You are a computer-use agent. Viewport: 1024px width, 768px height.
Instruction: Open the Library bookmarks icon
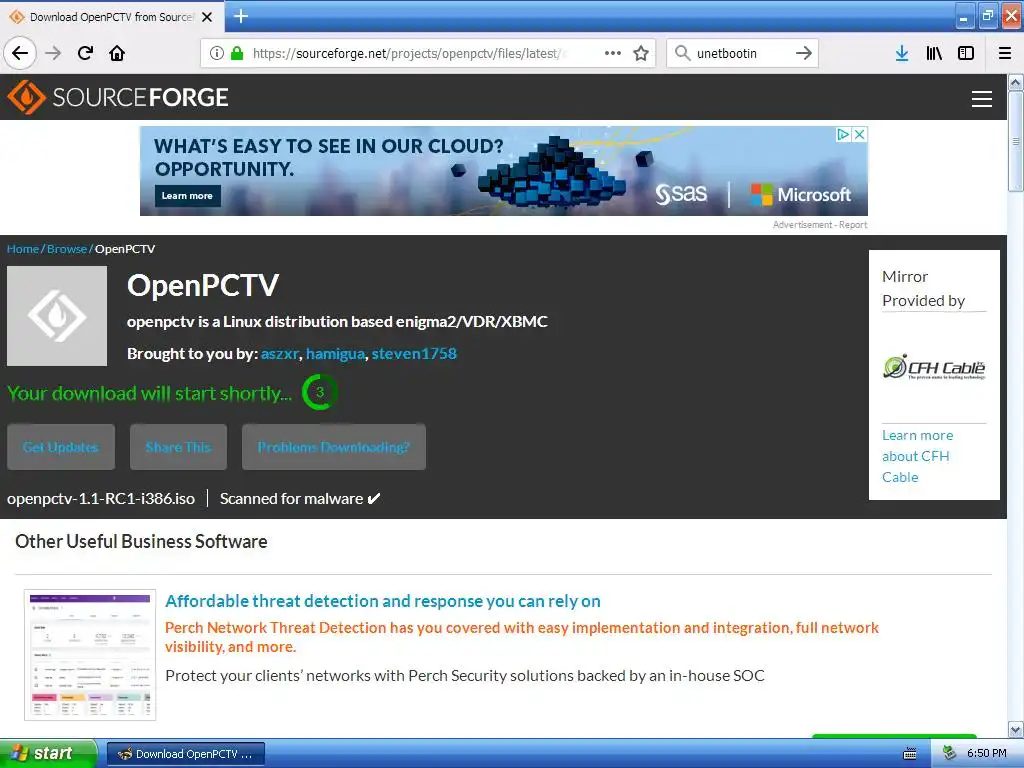click(934, 53)
